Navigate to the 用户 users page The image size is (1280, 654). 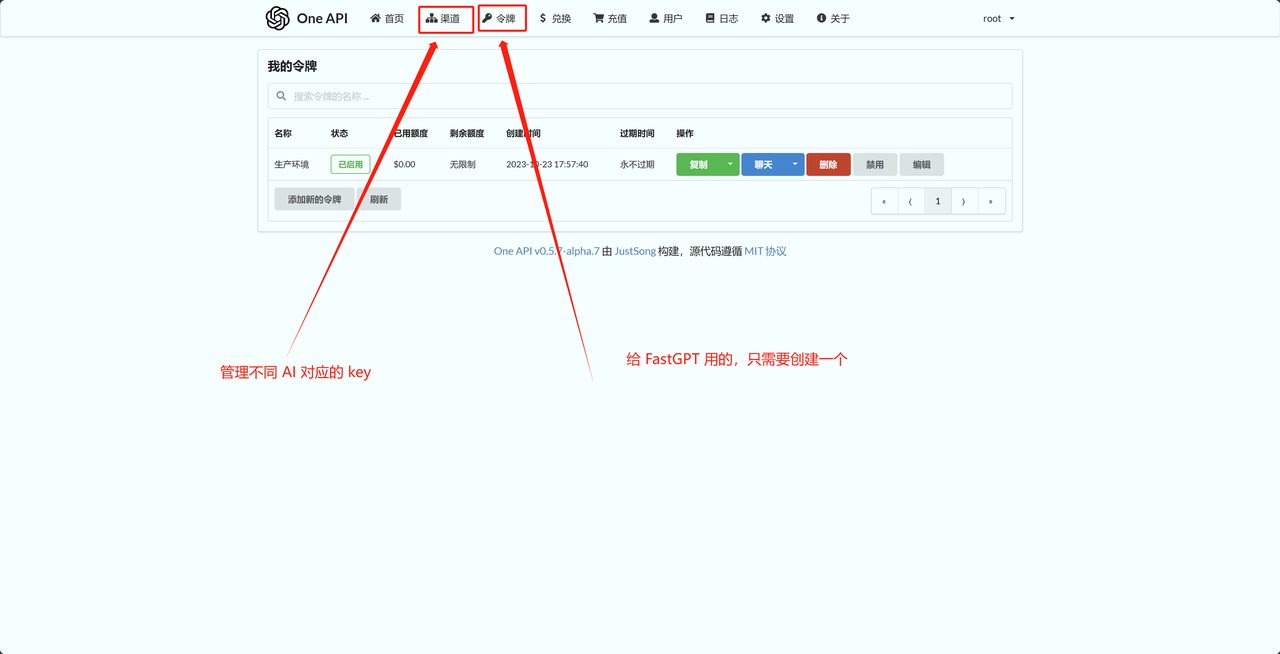click(x=666, y=18)
